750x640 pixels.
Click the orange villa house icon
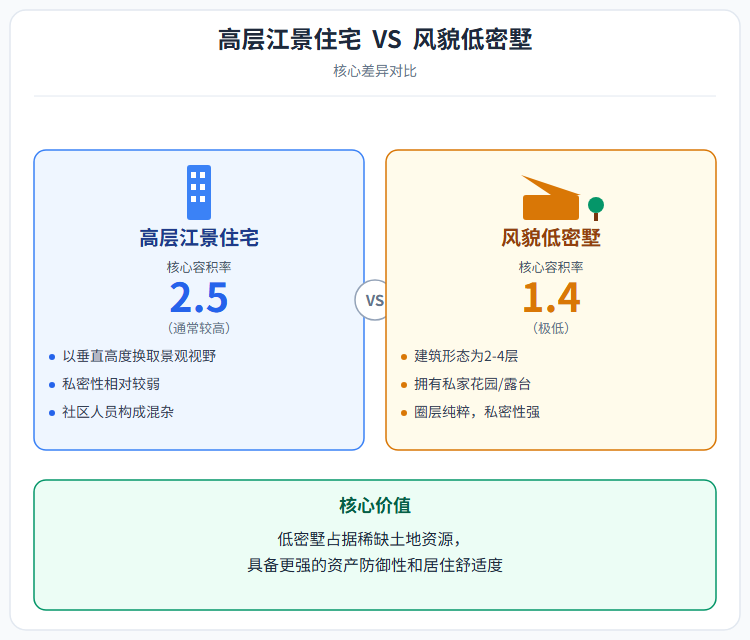coord(551,198)
